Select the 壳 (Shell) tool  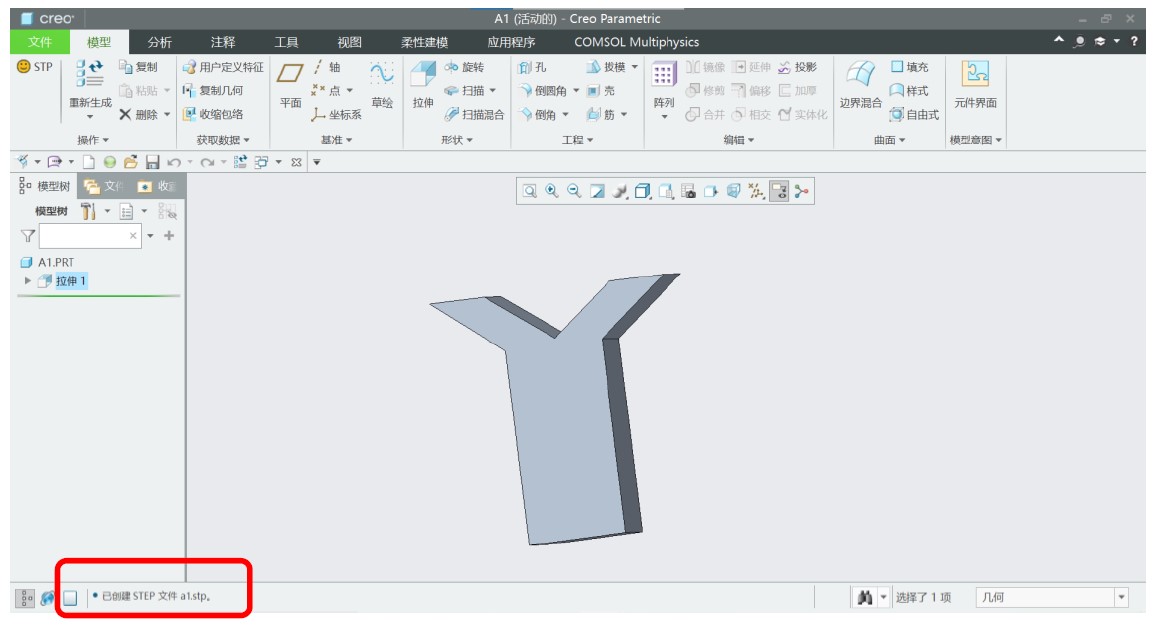coord(601,91)
